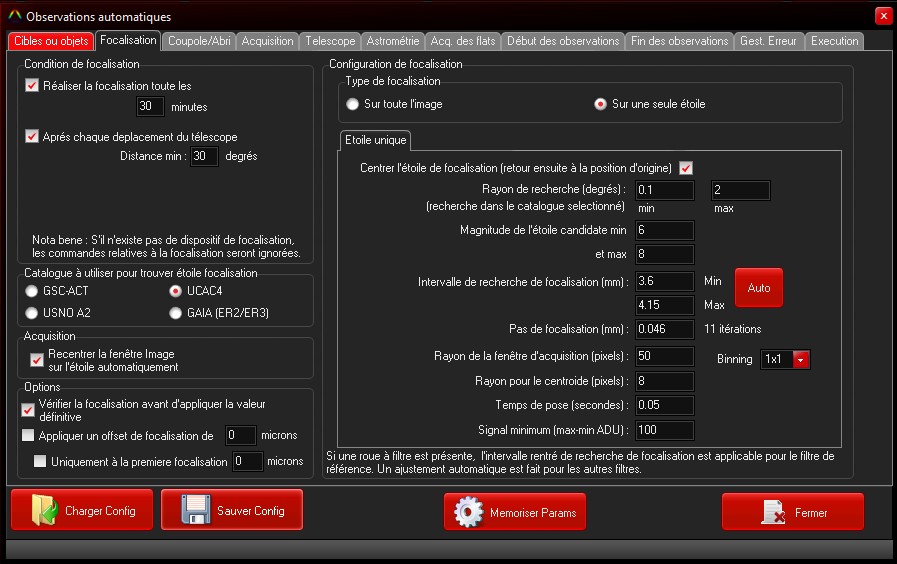This screenshot has height=564, width=897.
Task: Click the Memoriser Params gear icon
Action: point(469,512)
